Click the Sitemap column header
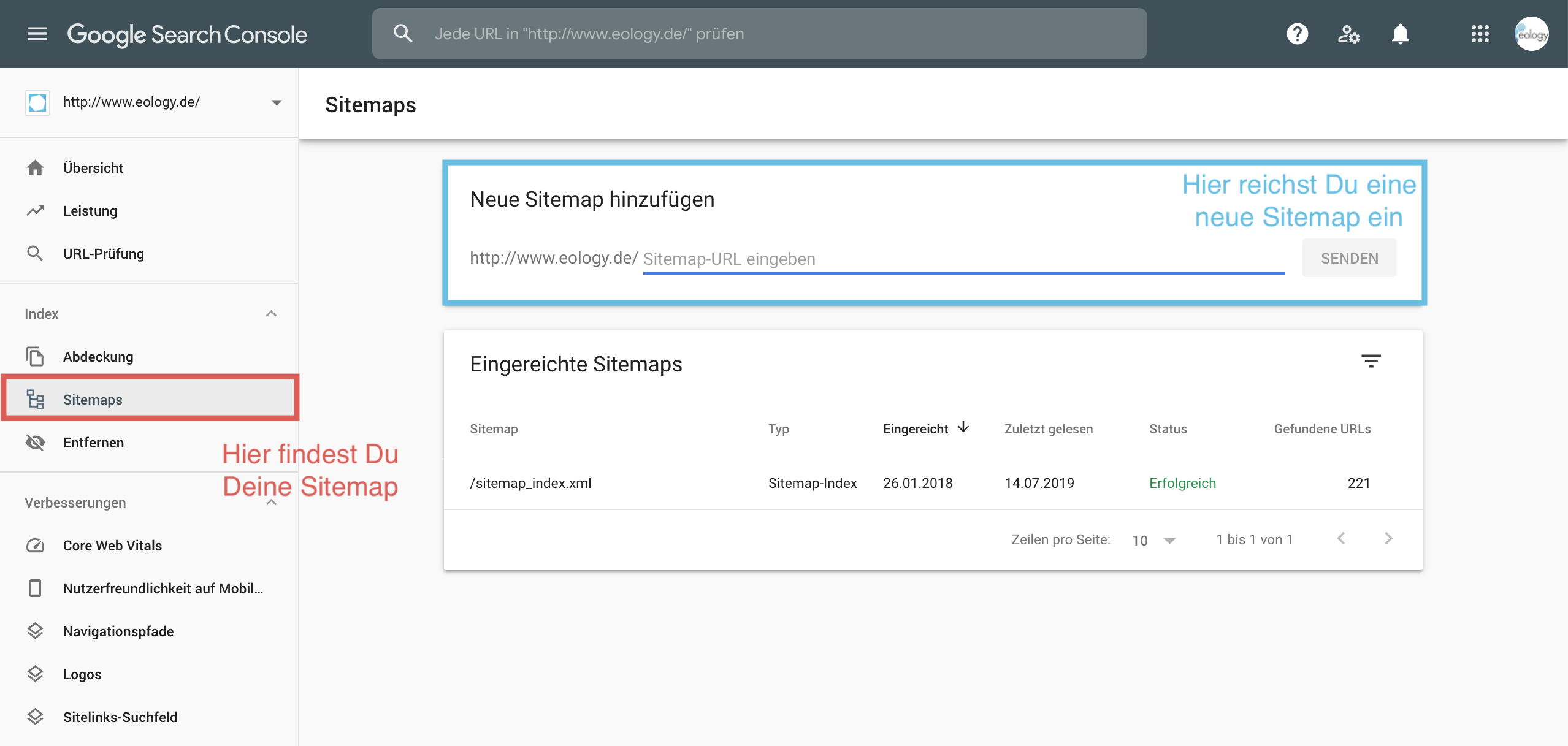1568x746 pixels. pos(494,428)
